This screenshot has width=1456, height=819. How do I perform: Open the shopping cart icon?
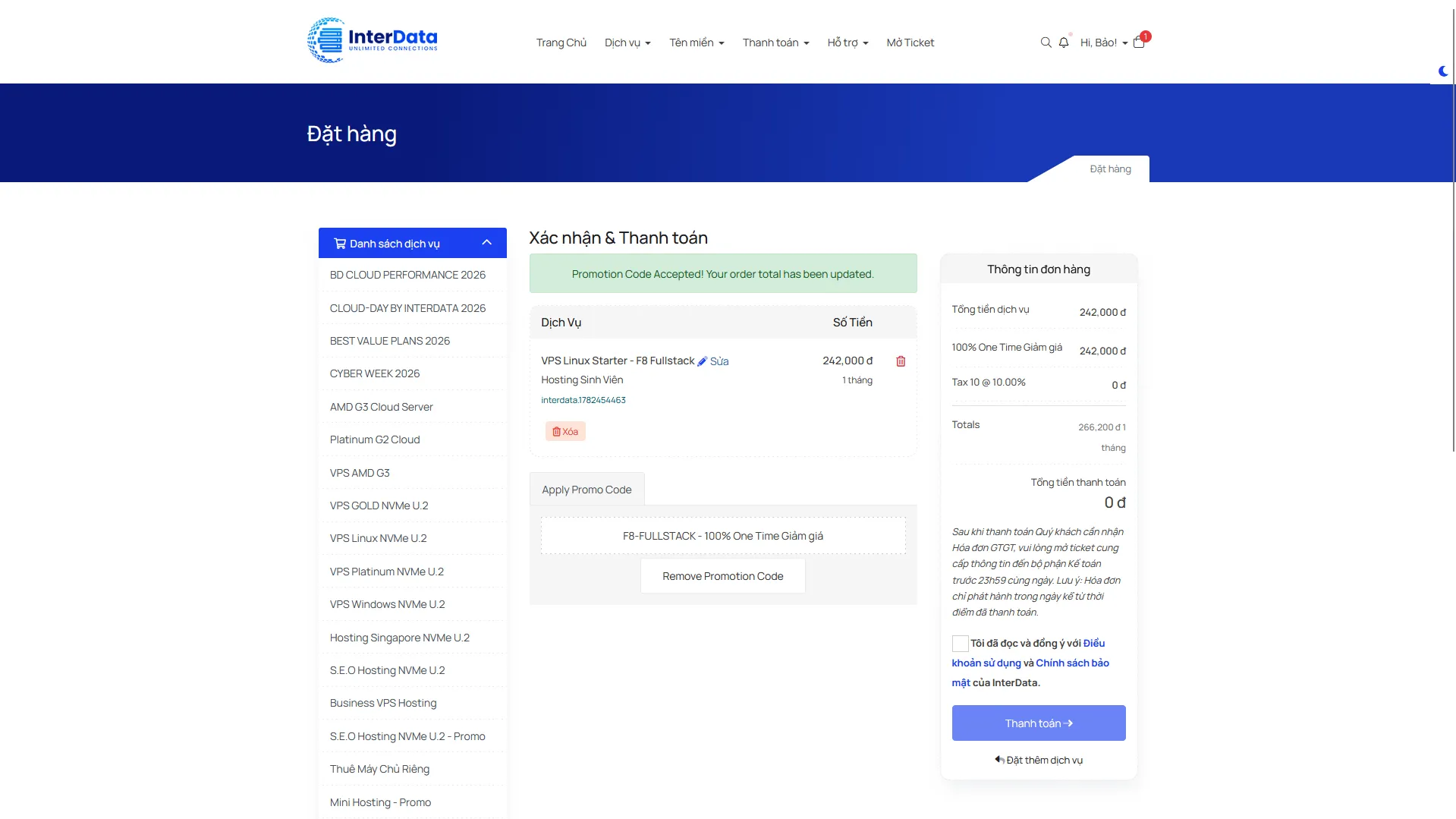[1139, 43]
